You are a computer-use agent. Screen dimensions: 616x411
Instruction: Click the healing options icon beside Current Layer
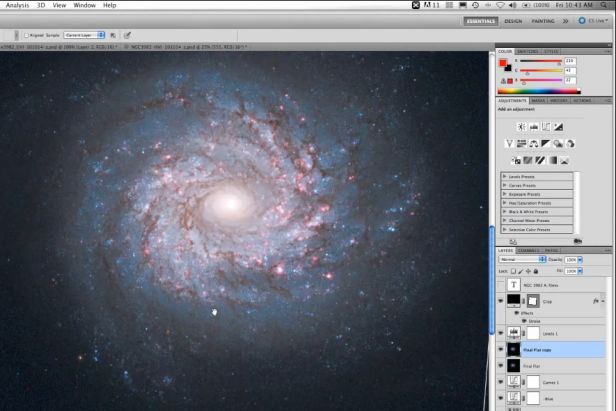point(113,35)
